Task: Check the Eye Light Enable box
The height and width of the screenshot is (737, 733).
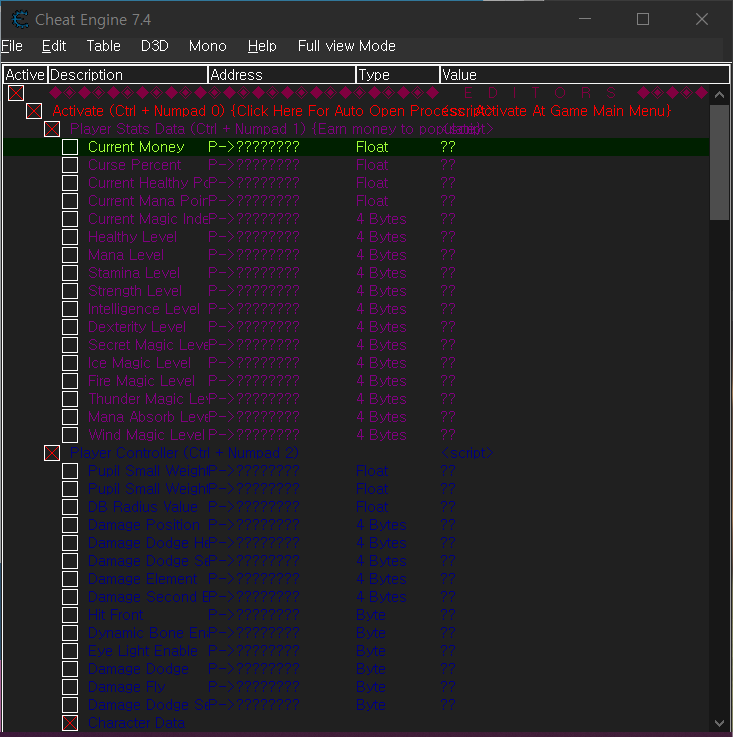Action: point(70,651)
